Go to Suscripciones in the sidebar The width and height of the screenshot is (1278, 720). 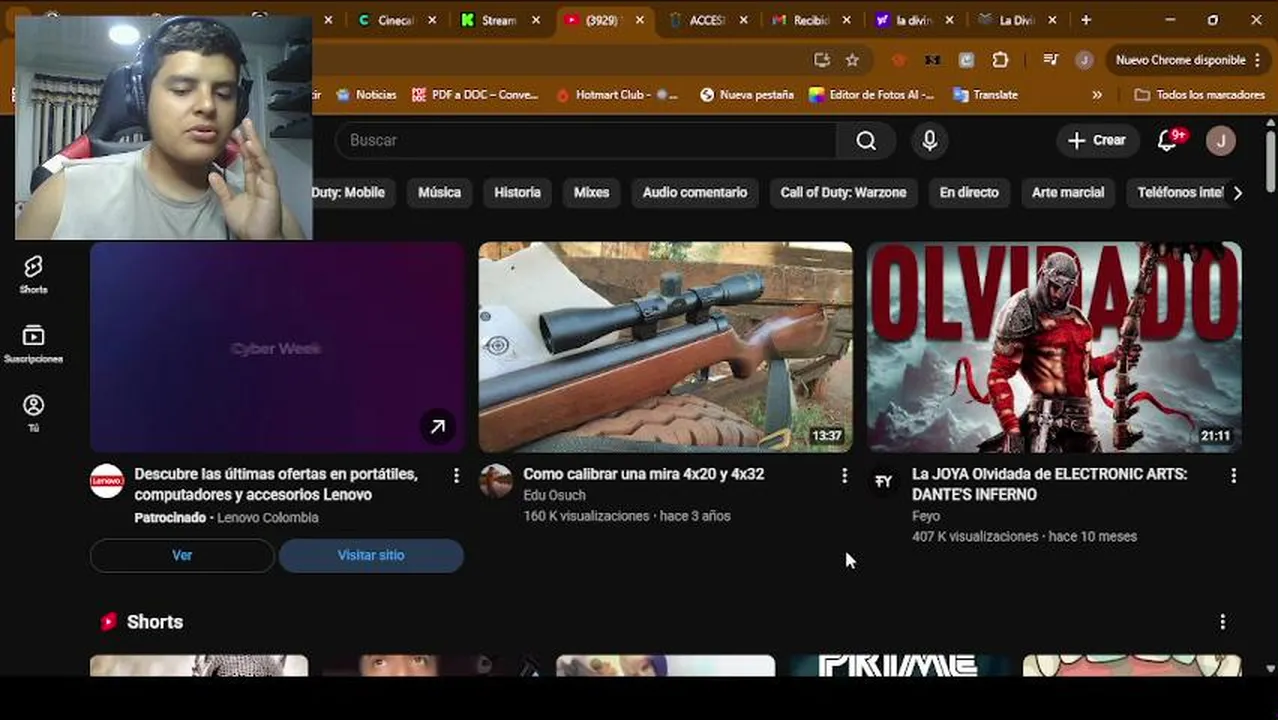[33, 344]
